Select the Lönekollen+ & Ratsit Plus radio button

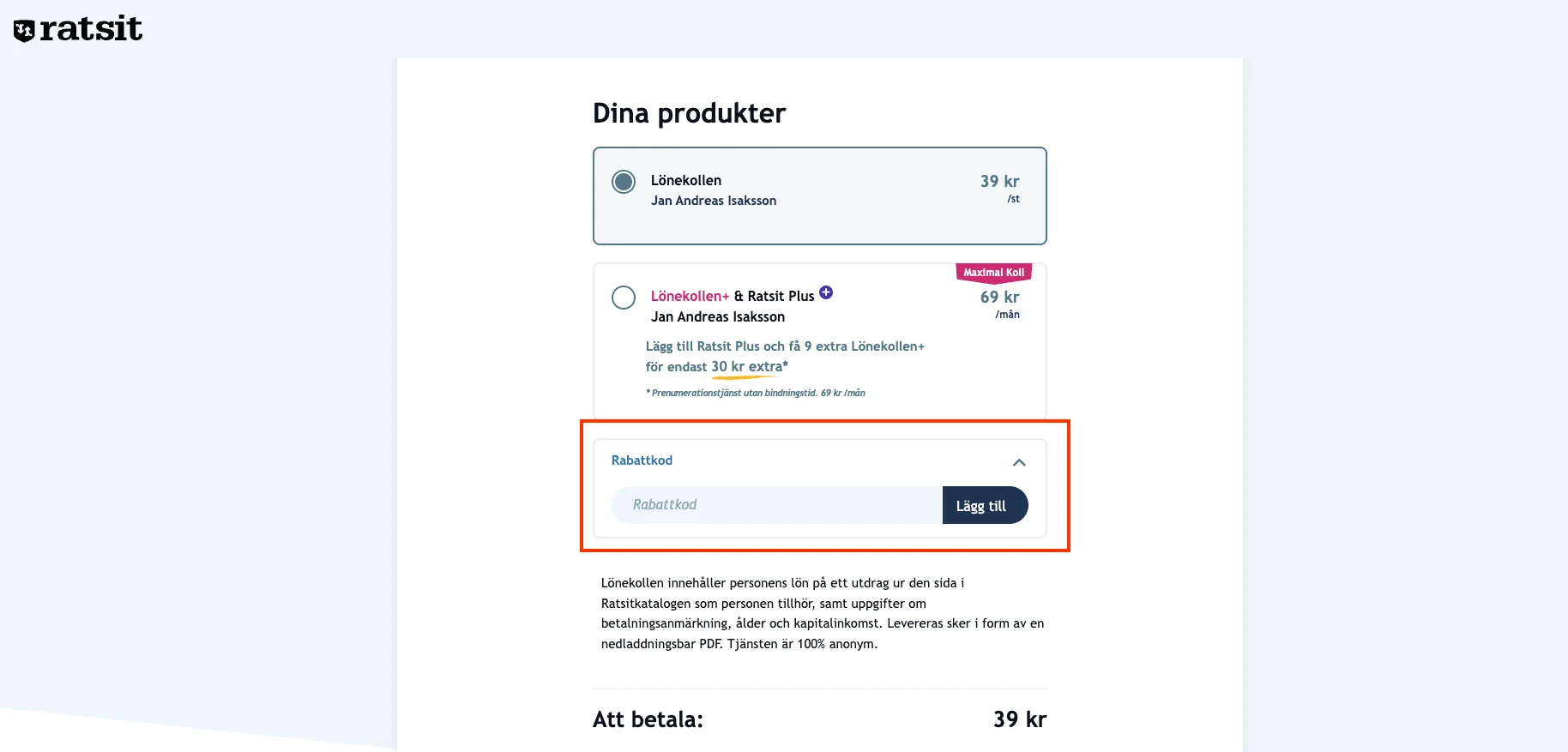(x=624, y=298)
